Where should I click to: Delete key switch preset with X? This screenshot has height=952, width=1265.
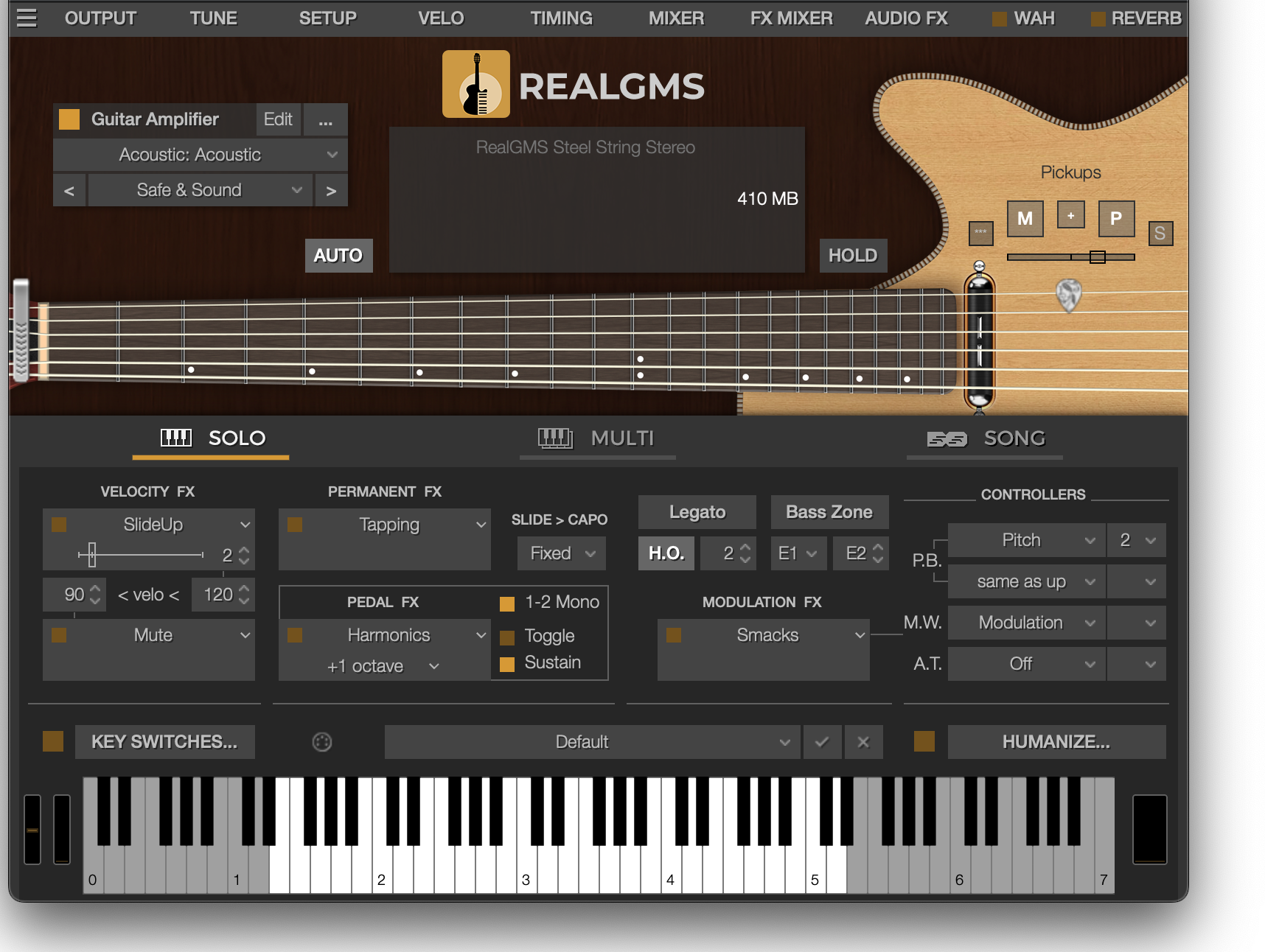point(863,742)
